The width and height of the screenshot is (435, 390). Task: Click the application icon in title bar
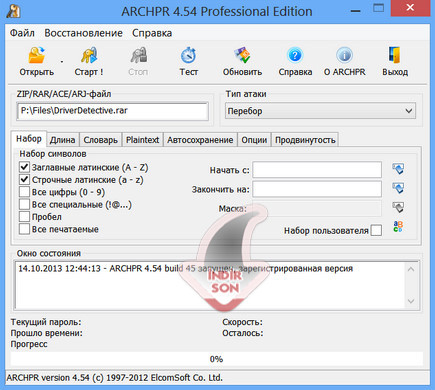tap(13, 11)
